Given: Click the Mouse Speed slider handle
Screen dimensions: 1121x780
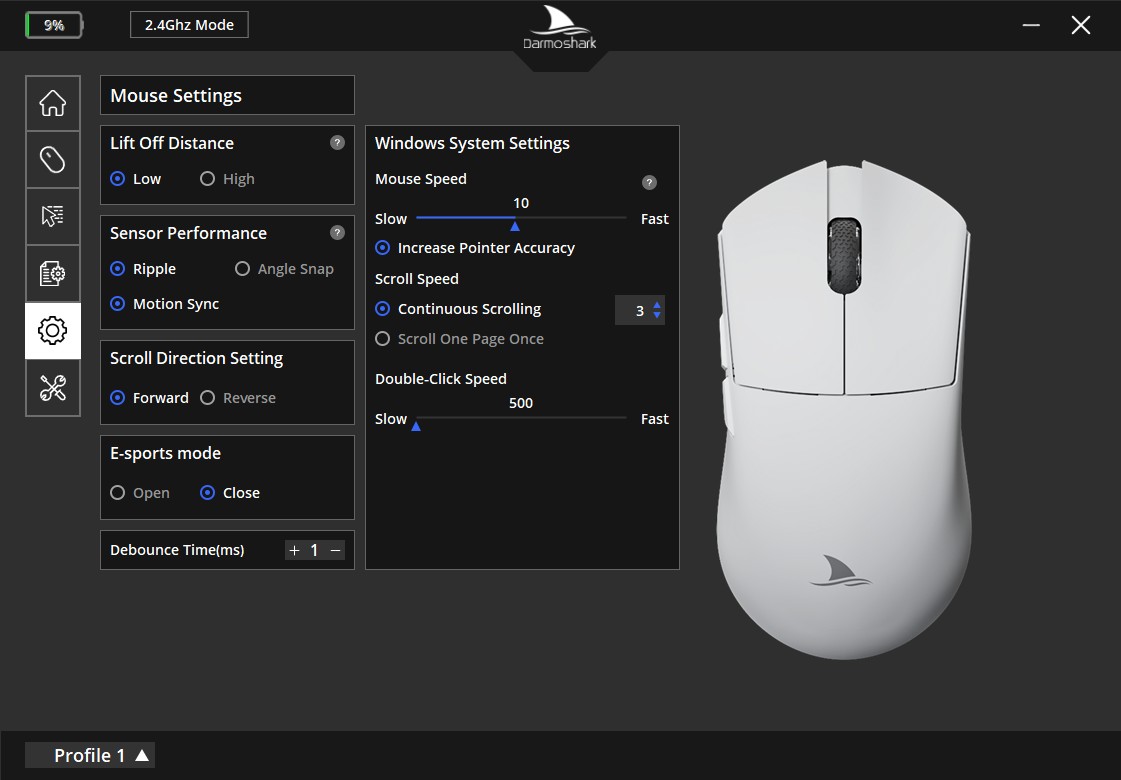Looking at the screenshot, I should click(x=515, y=226).
